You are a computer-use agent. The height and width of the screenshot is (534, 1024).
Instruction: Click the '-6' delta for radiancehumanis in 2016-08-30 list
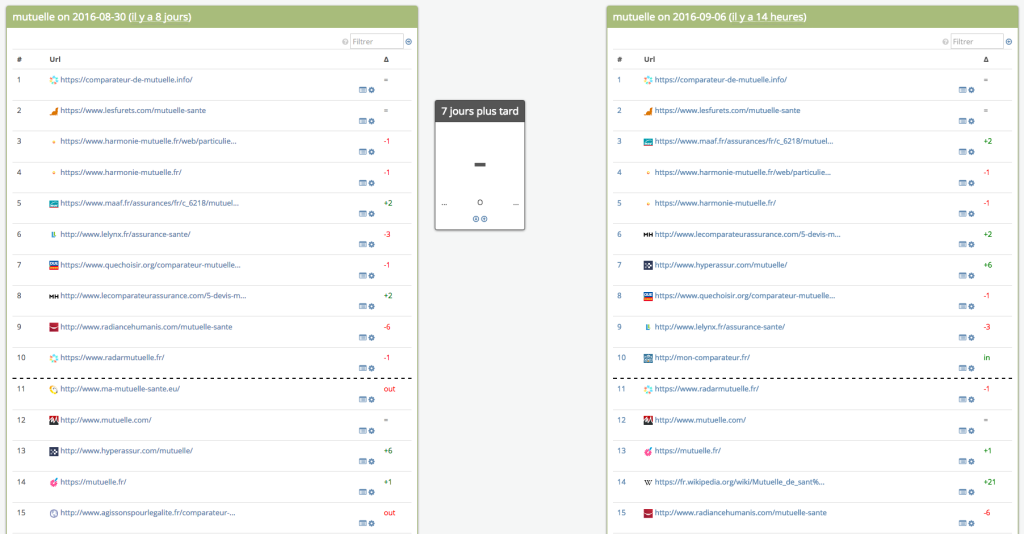coord(387,327)
